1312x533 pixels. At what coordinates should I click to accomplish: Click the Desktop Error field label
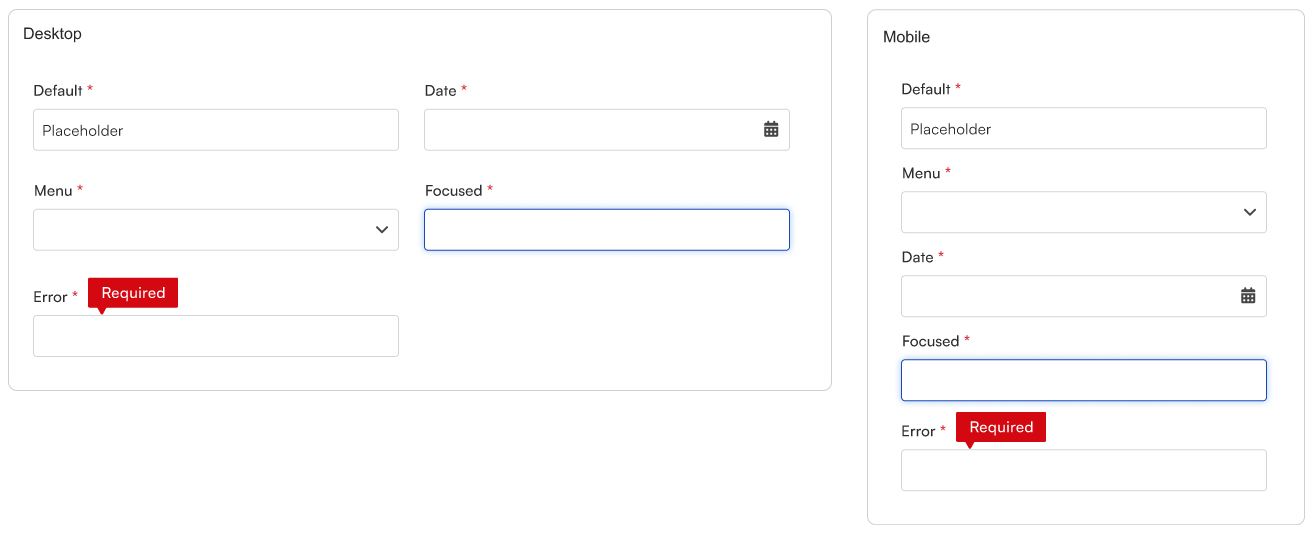tap(50, 297)
